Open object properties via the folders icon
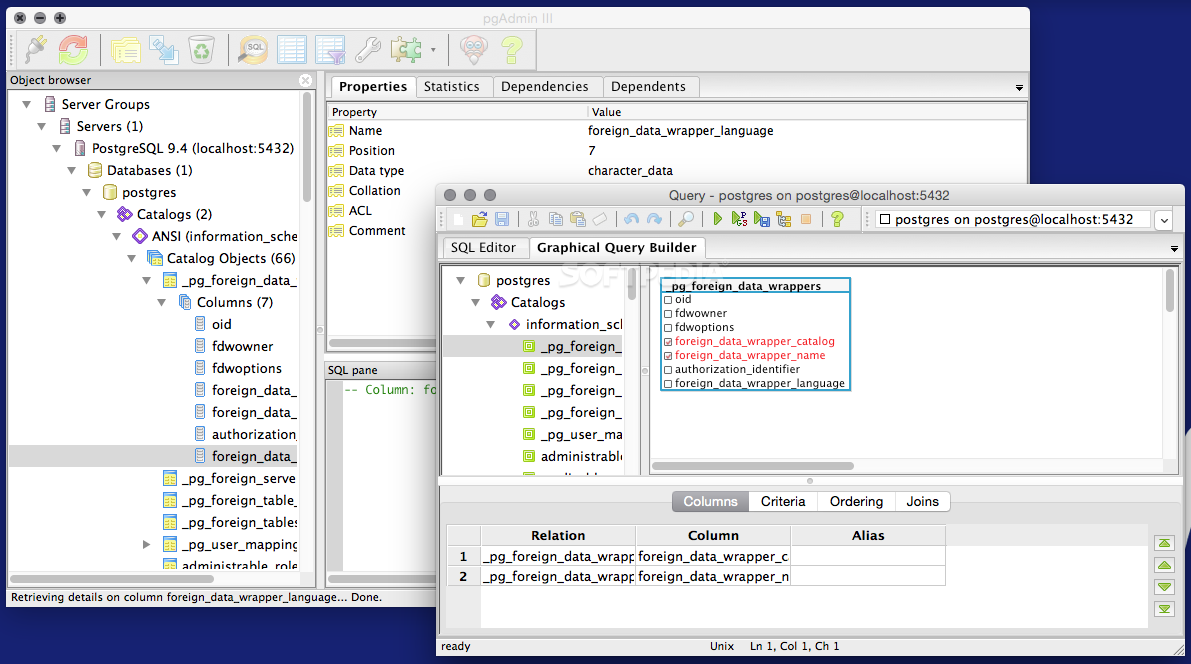 (125, 50)
